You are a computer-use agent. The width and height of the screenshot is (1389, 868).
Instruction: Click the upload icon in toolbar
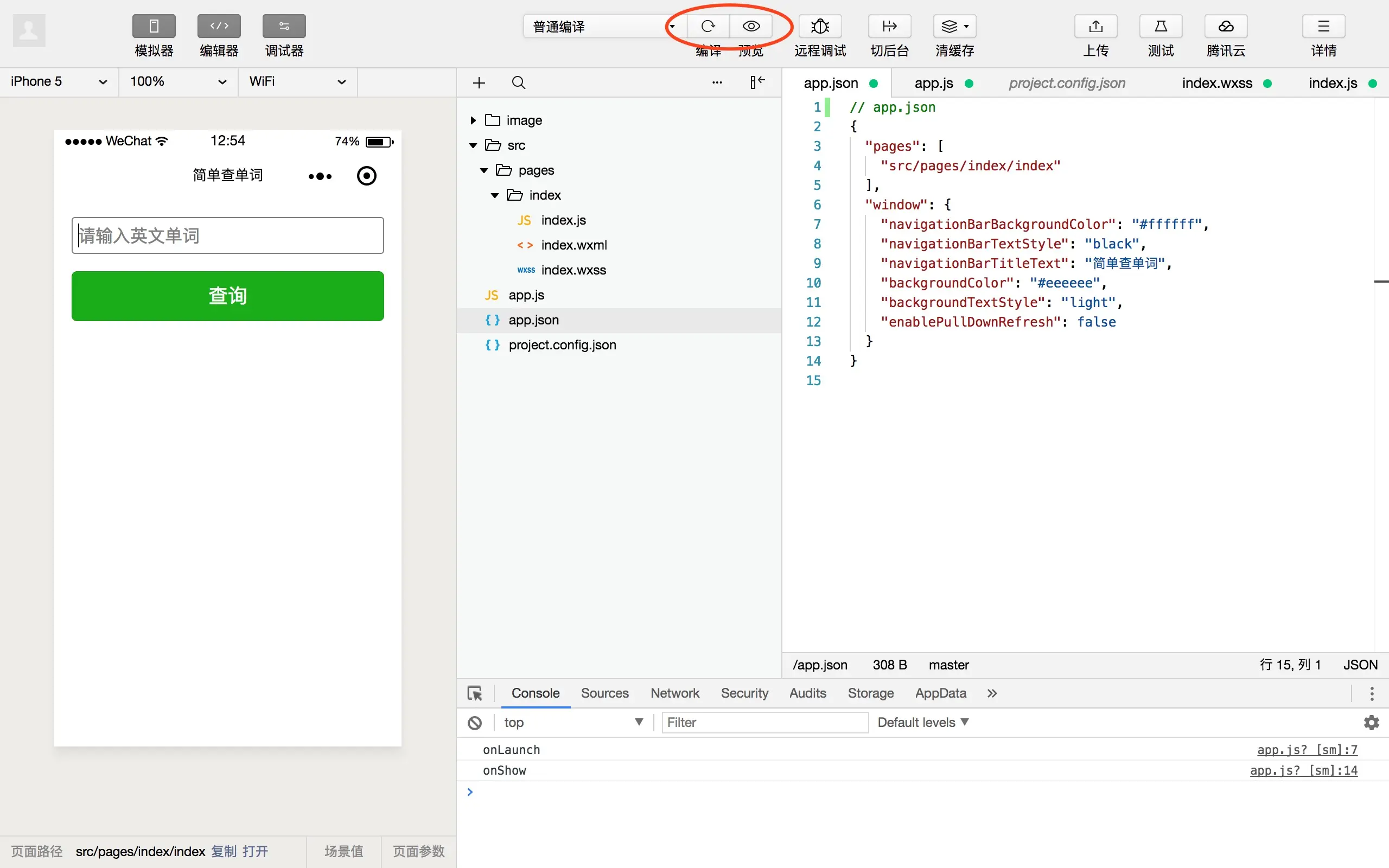1095,27
